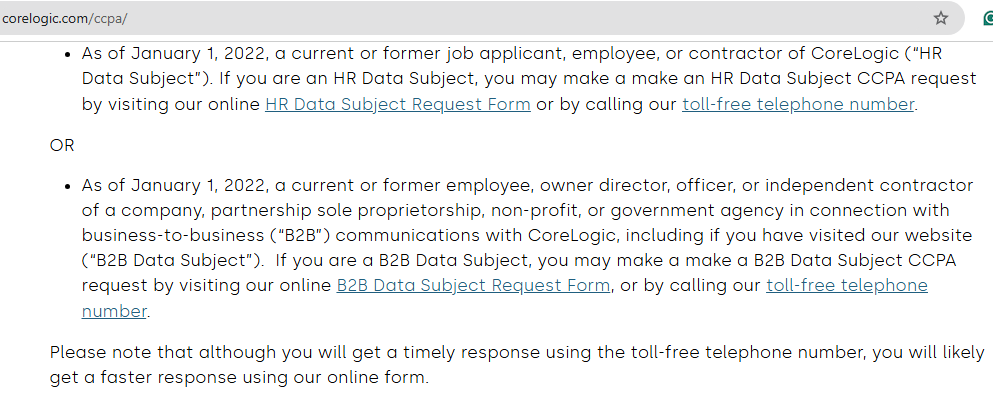Follow "toll-free telephone" link in B2B paragraph
The image size is (993, 408).
tap(847, 286)
